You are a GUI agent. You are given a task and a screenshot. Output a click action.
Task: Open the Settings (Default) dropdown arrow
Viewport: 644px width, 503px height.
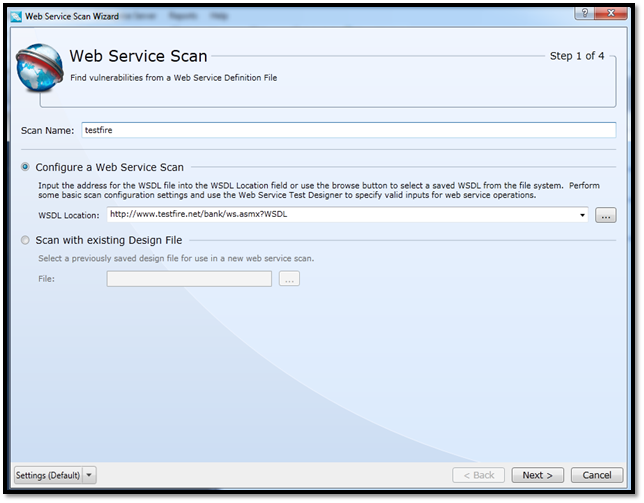click(89, 475)
